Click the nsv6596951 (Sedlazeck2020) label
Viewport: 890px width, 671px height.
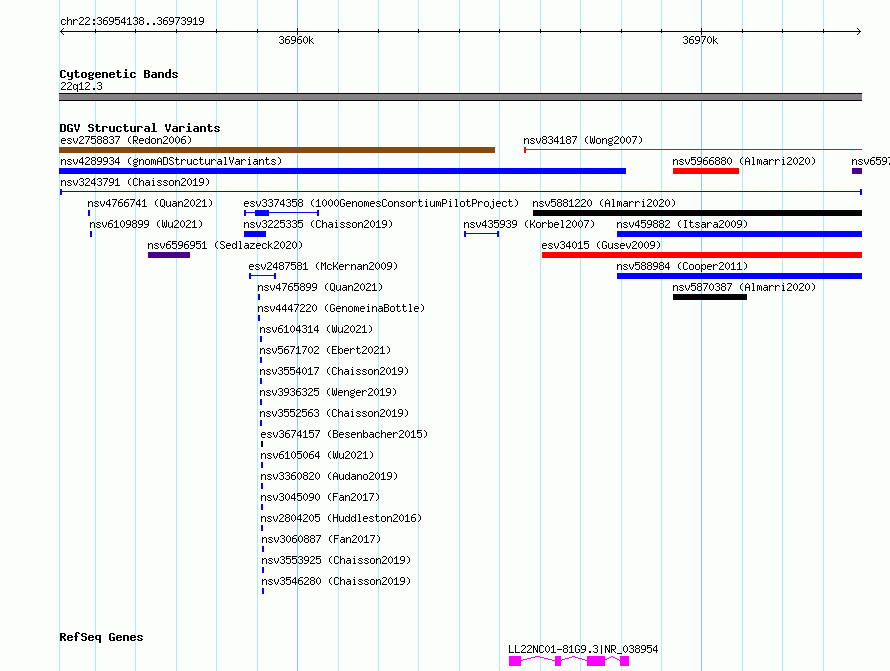click(225, 245)
